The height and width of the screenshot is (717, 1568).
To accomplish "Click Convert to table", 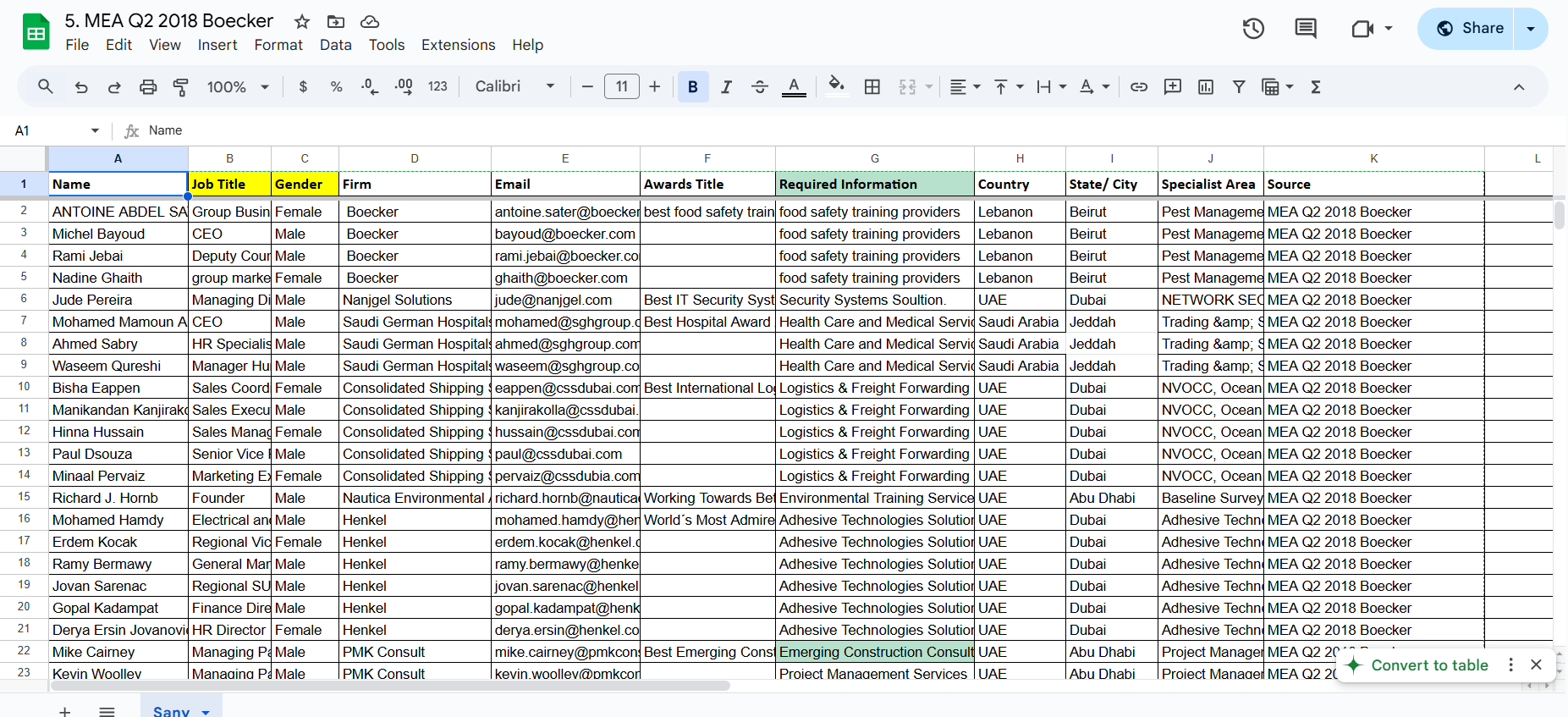I will pos(1429,665).
